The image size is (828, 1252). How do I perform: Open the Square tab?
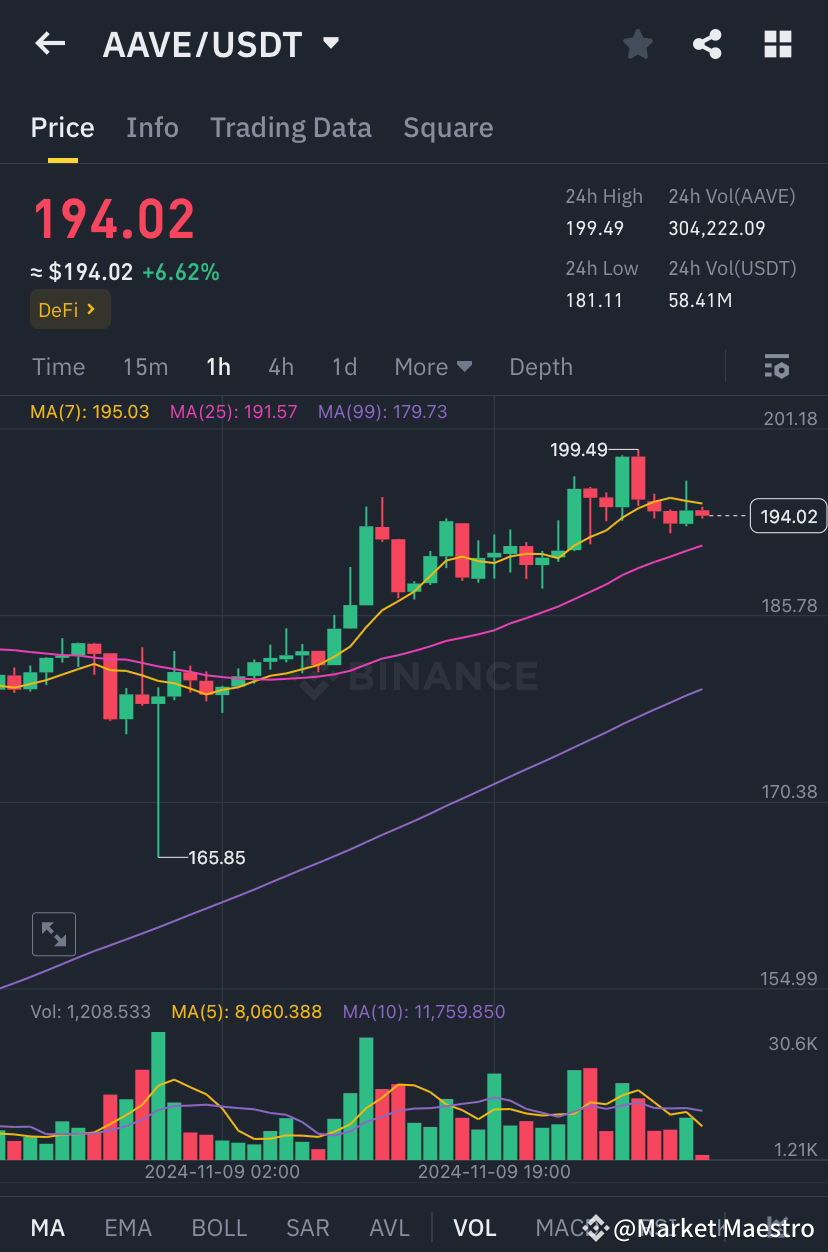[x=448, y=127]
